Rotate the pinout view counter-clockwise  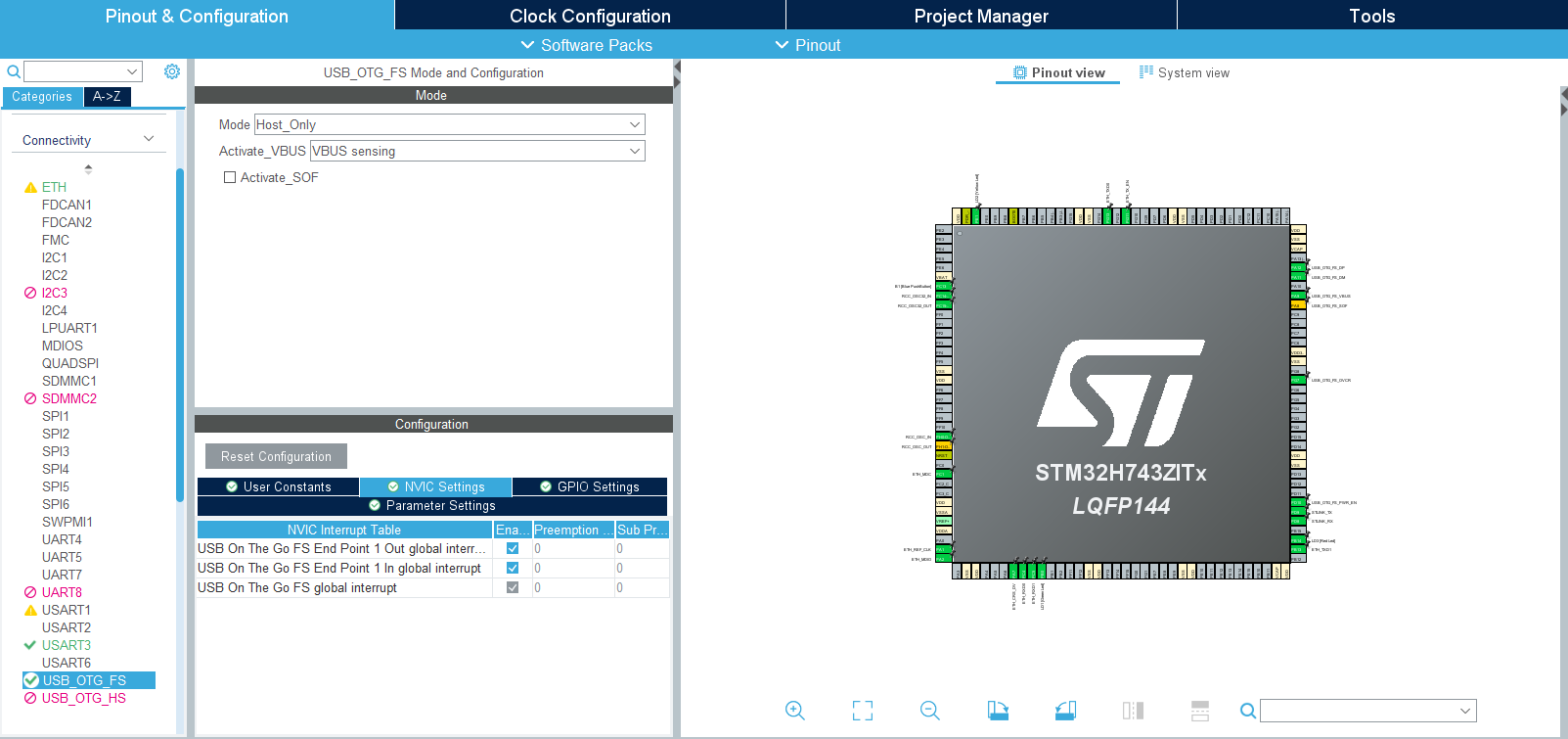point(1065,711)
